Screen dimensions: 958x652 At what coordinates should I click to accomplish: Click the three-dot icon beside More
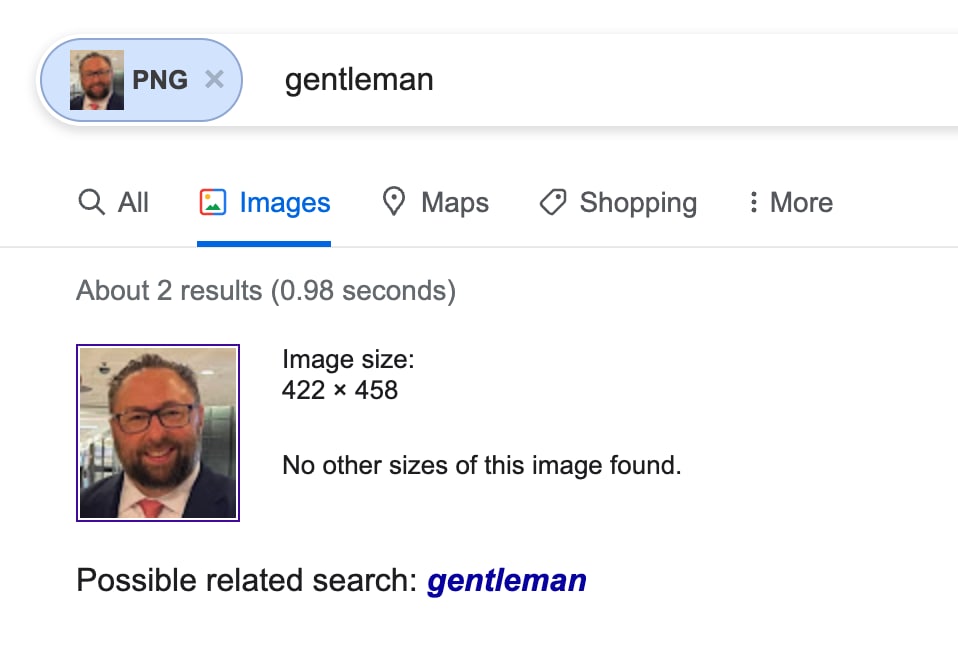pos(753,202)
